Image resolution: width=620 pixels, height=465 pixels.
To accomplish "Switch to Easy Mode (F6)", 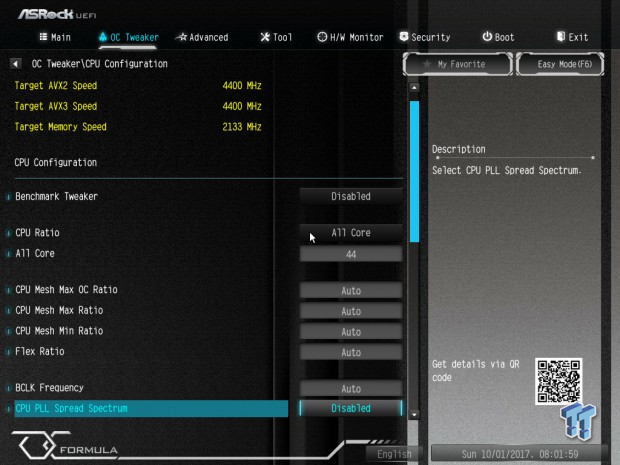I will tap(560, 64).
